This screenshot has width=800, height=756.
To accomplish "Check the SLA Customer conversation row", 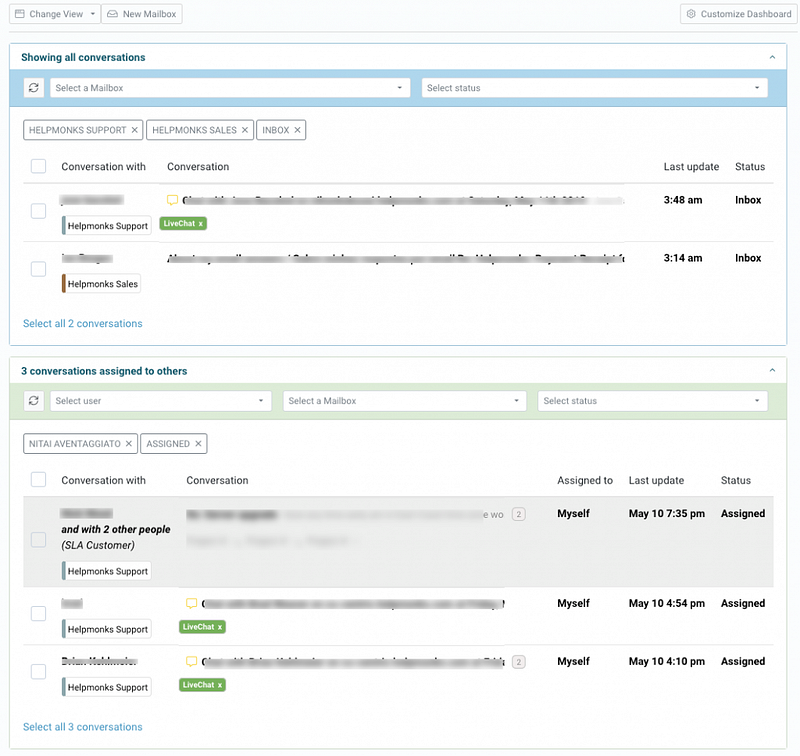I will (38, 540).
